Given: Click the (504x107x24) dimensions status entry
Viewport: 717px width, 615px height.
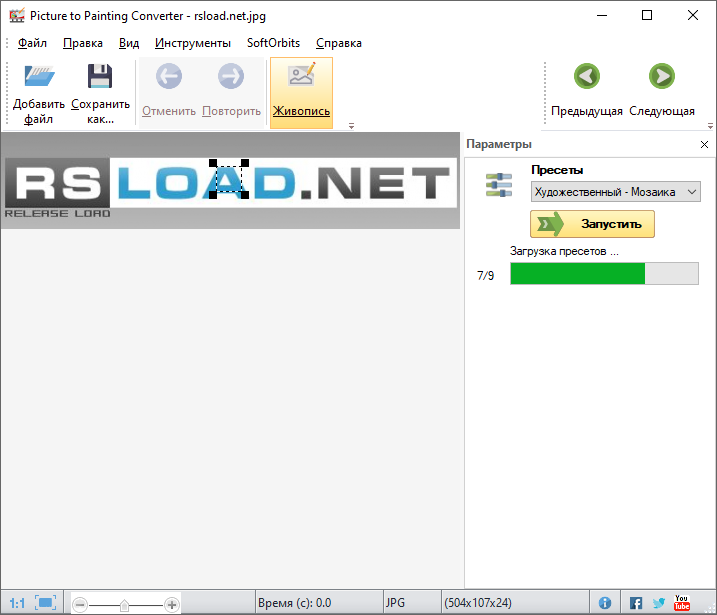Looking at the screenshot, I should tap(478, 603).
